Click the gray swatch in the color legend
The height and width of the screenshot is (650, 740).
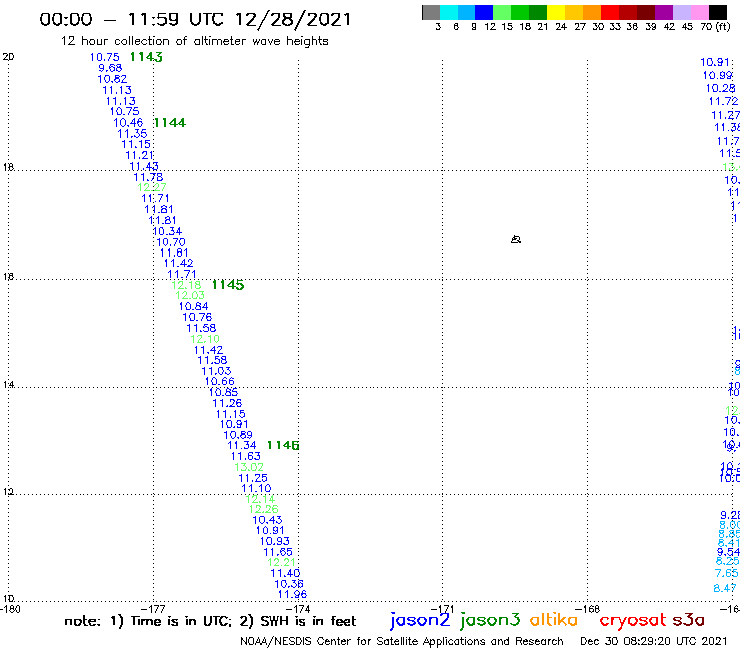[x=431, y=12]
